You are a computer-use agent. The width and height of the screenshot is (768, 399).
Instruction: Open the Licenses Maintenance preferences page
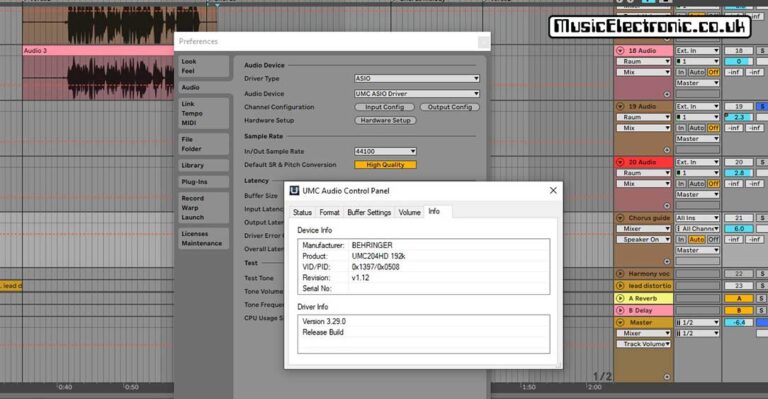coord(203,238)
